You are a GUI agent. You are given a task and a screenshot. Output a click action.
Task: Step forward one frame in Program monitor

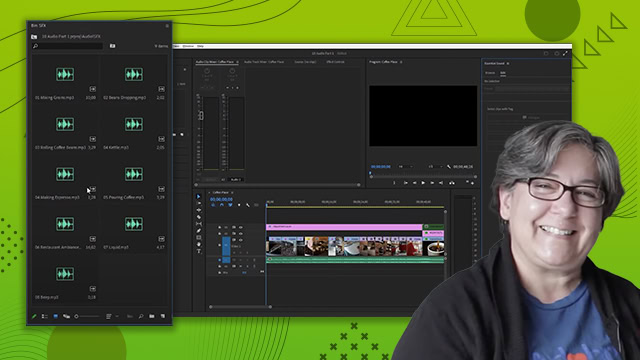(432, 183)
